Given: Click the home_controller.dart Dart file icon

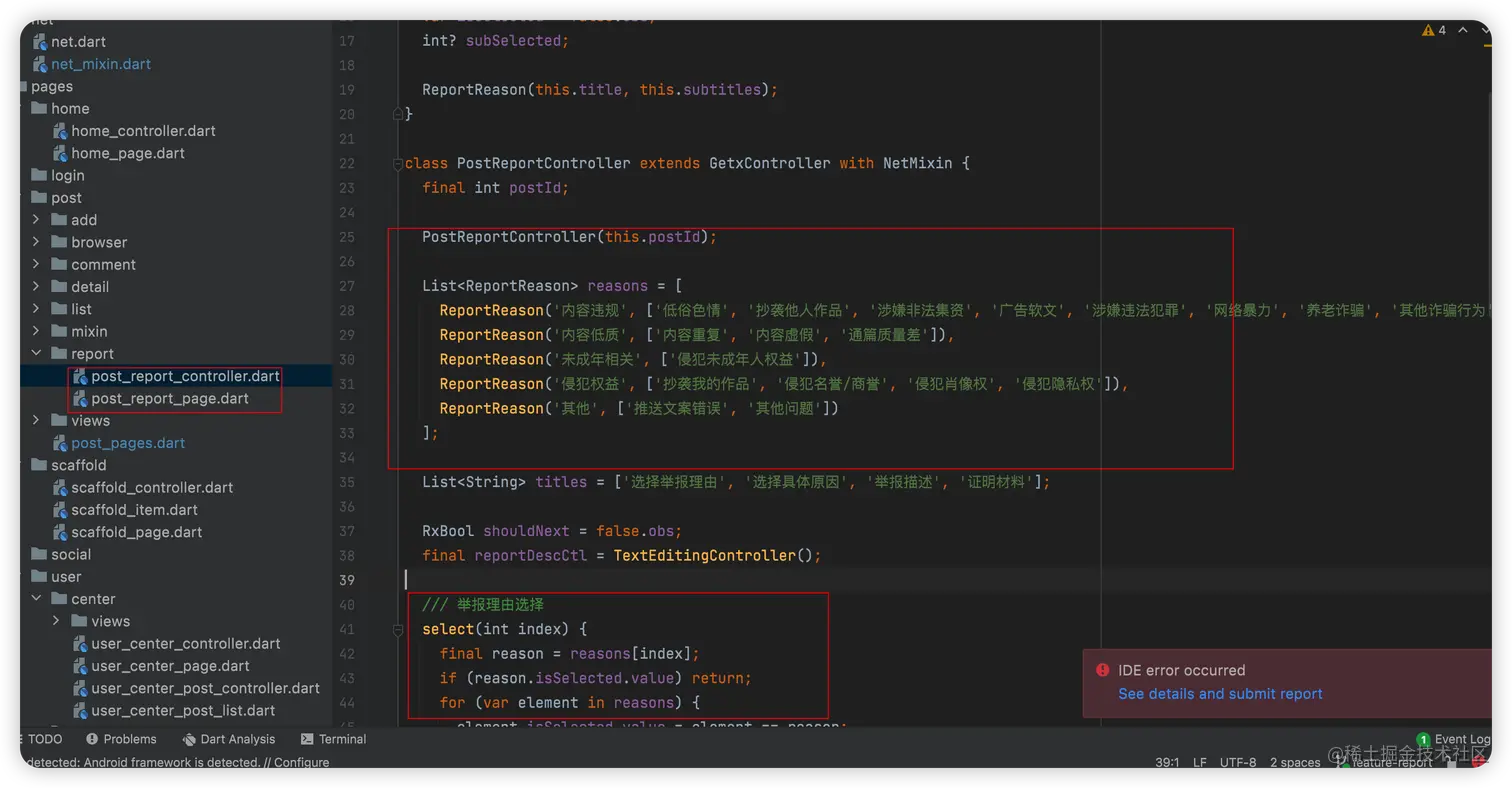Looking at the screenshot, I should [x=60, y=131].
